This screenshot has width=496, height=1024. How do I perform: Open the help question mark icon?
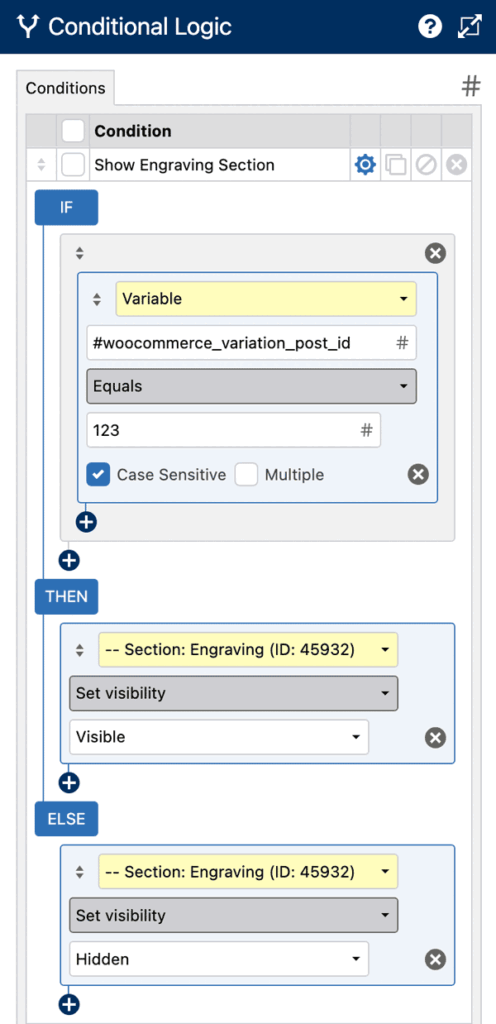point(430,27)
